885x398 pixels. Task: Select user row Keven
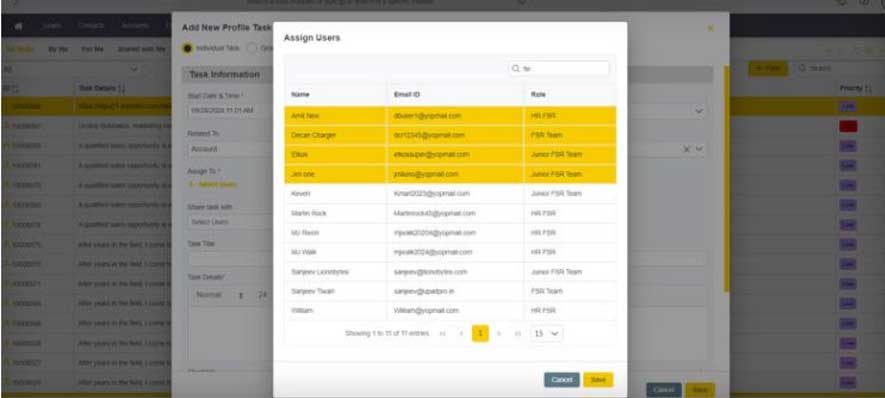450,194
